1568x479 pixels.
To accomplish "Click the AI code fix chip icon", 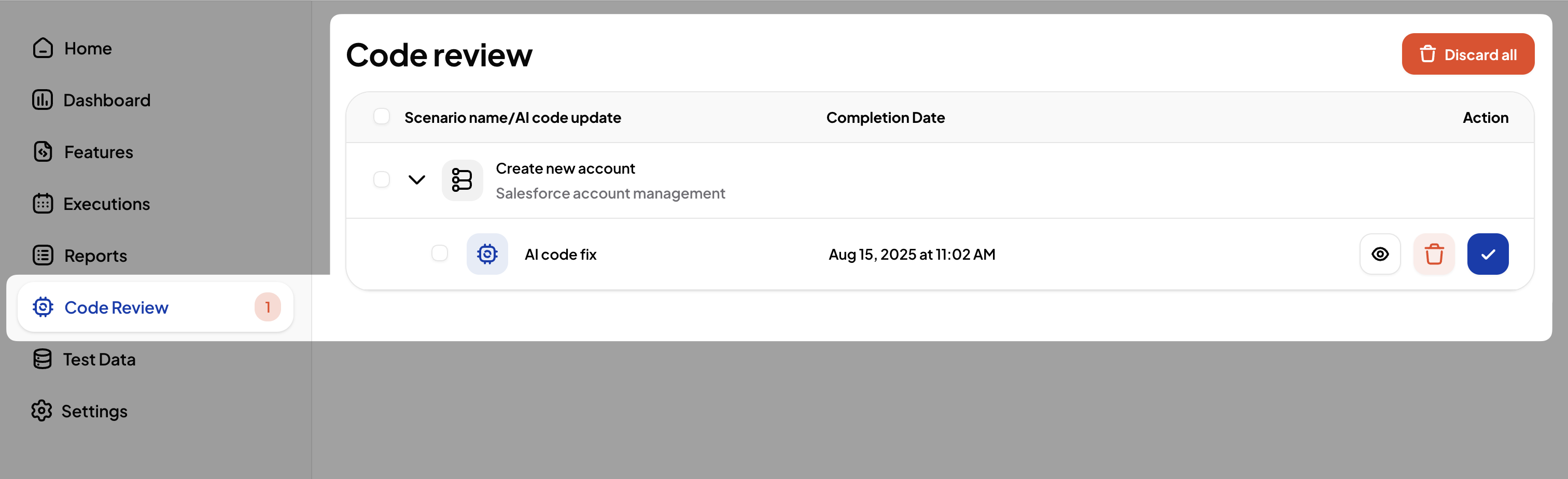I will (x=487, y=254).
